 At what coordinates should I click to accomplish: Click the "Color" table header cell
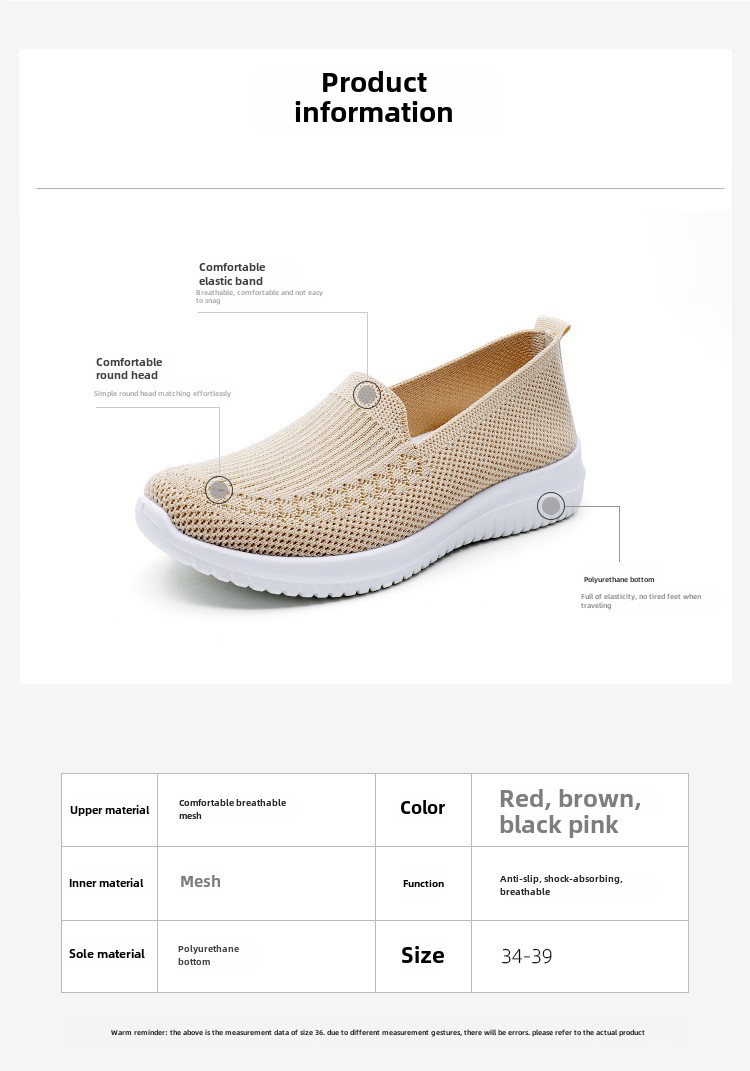[423, 808]
